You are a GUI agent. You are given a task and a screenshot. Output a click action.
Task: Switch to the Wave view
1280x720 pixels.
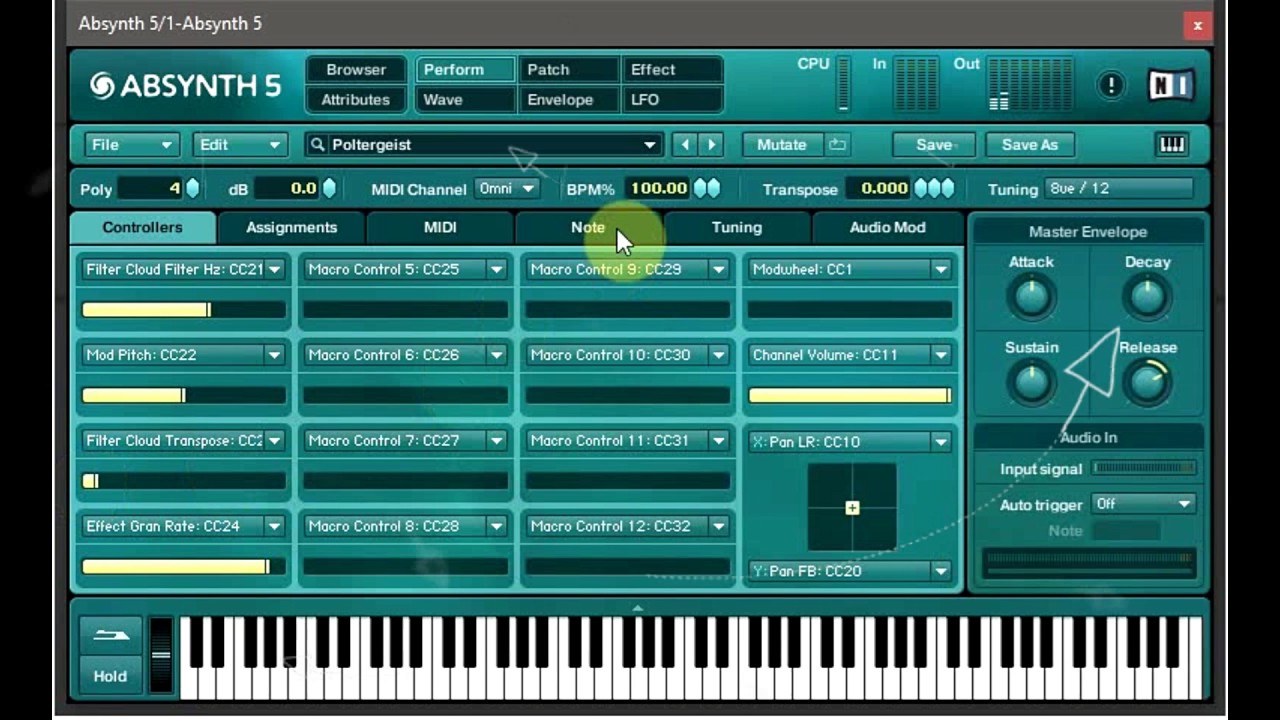[465, 100]
